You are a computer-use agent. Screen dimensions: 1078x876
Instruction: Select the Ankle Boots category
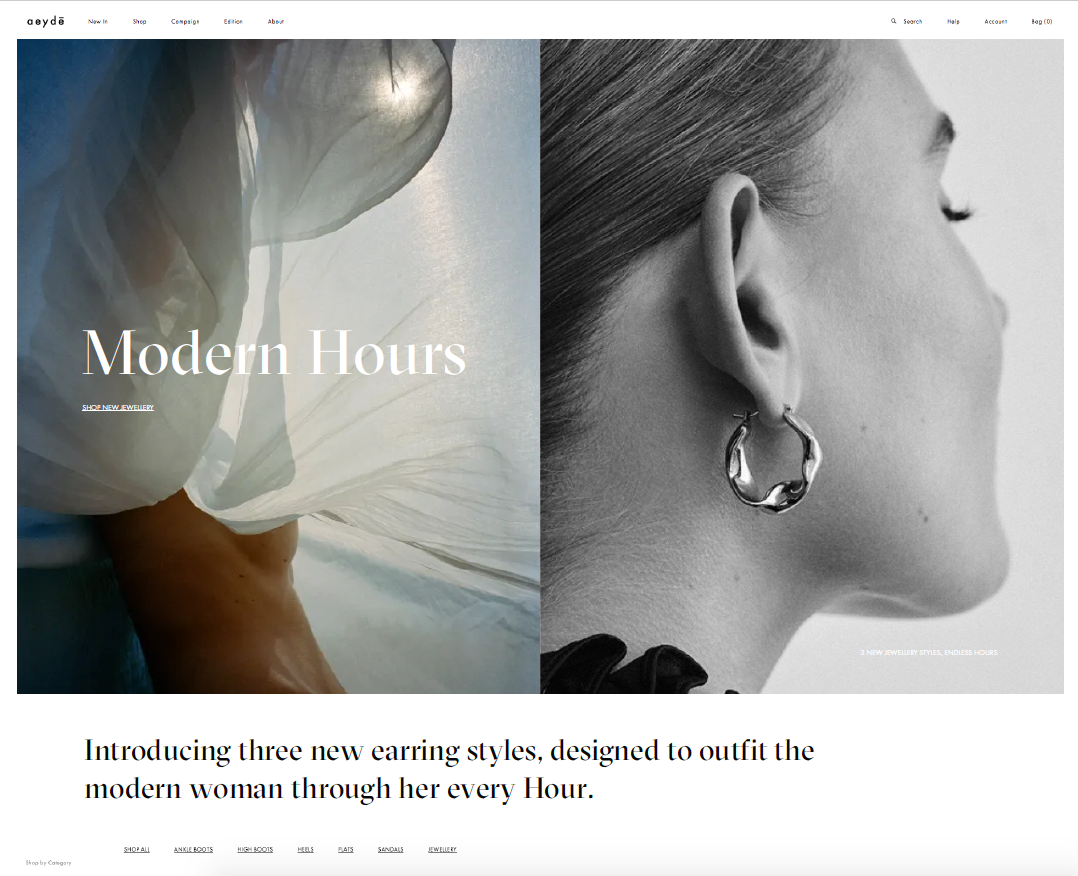(x=193, y=849)
